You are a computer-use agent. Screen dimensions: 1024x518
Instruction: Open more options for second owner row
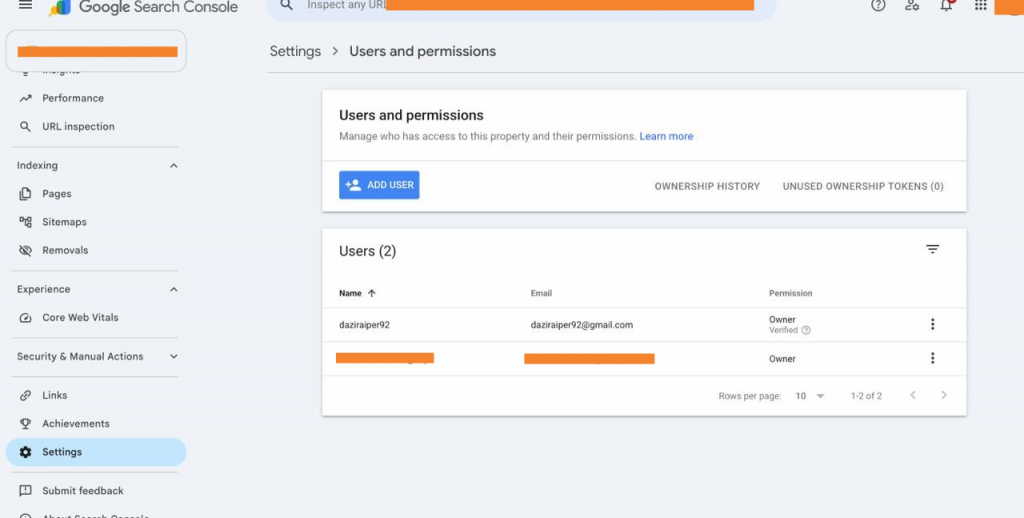point(933,358)
